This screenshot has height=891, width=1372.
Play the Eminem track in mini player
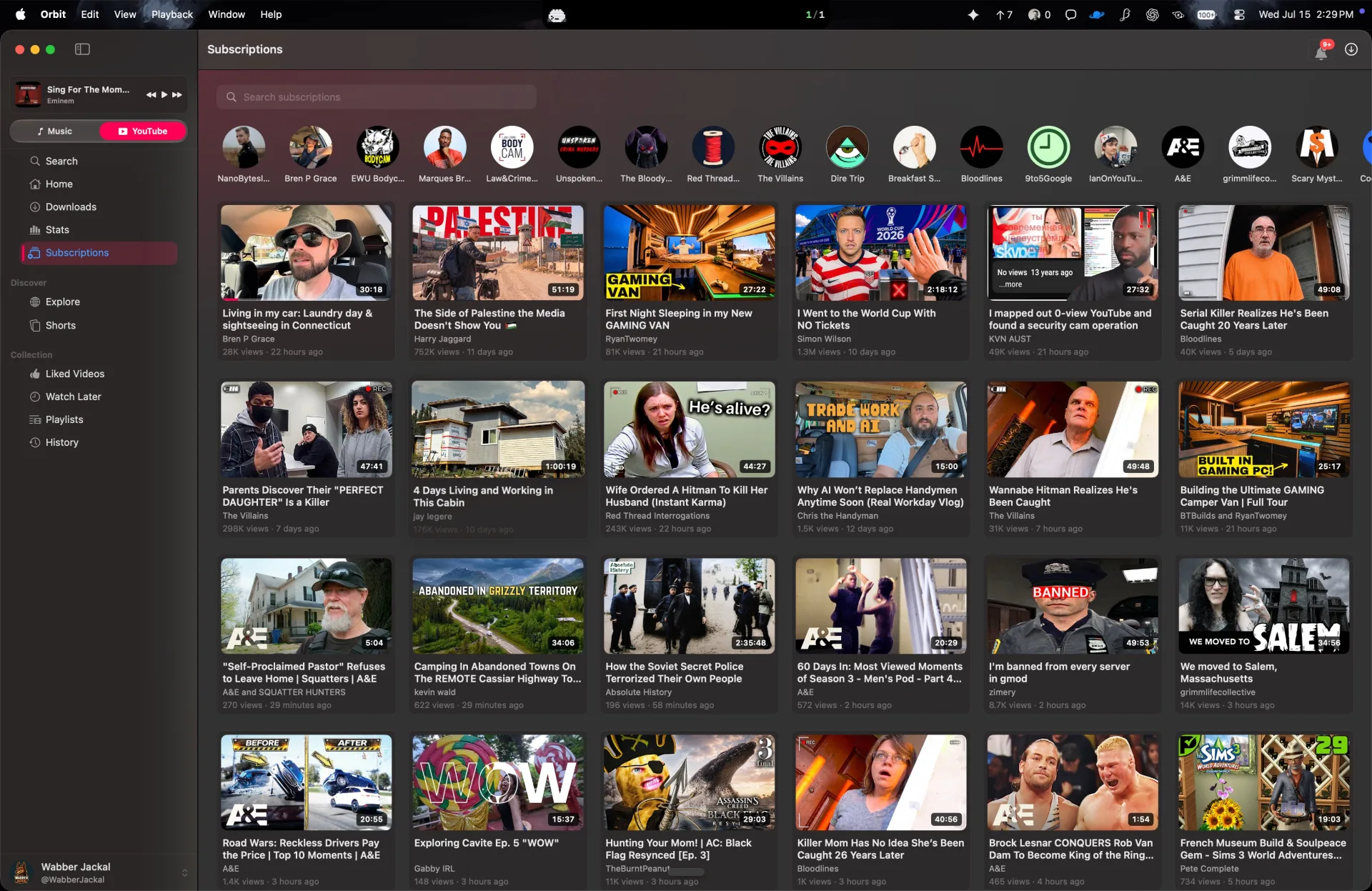click(x=164, y=94)
